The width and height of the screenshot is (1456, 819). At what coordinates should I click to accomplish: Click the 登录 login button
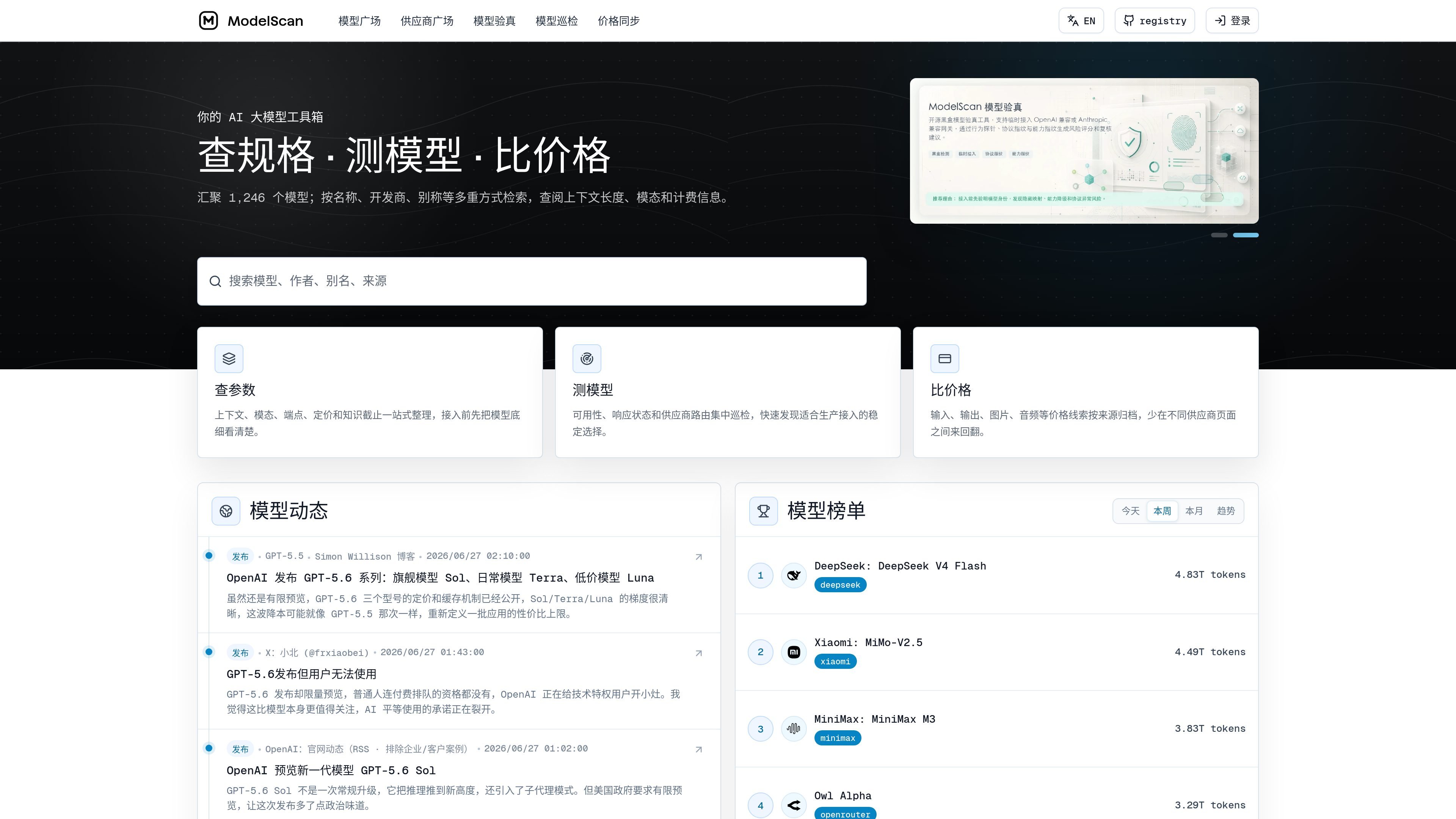click(1232, 21)
